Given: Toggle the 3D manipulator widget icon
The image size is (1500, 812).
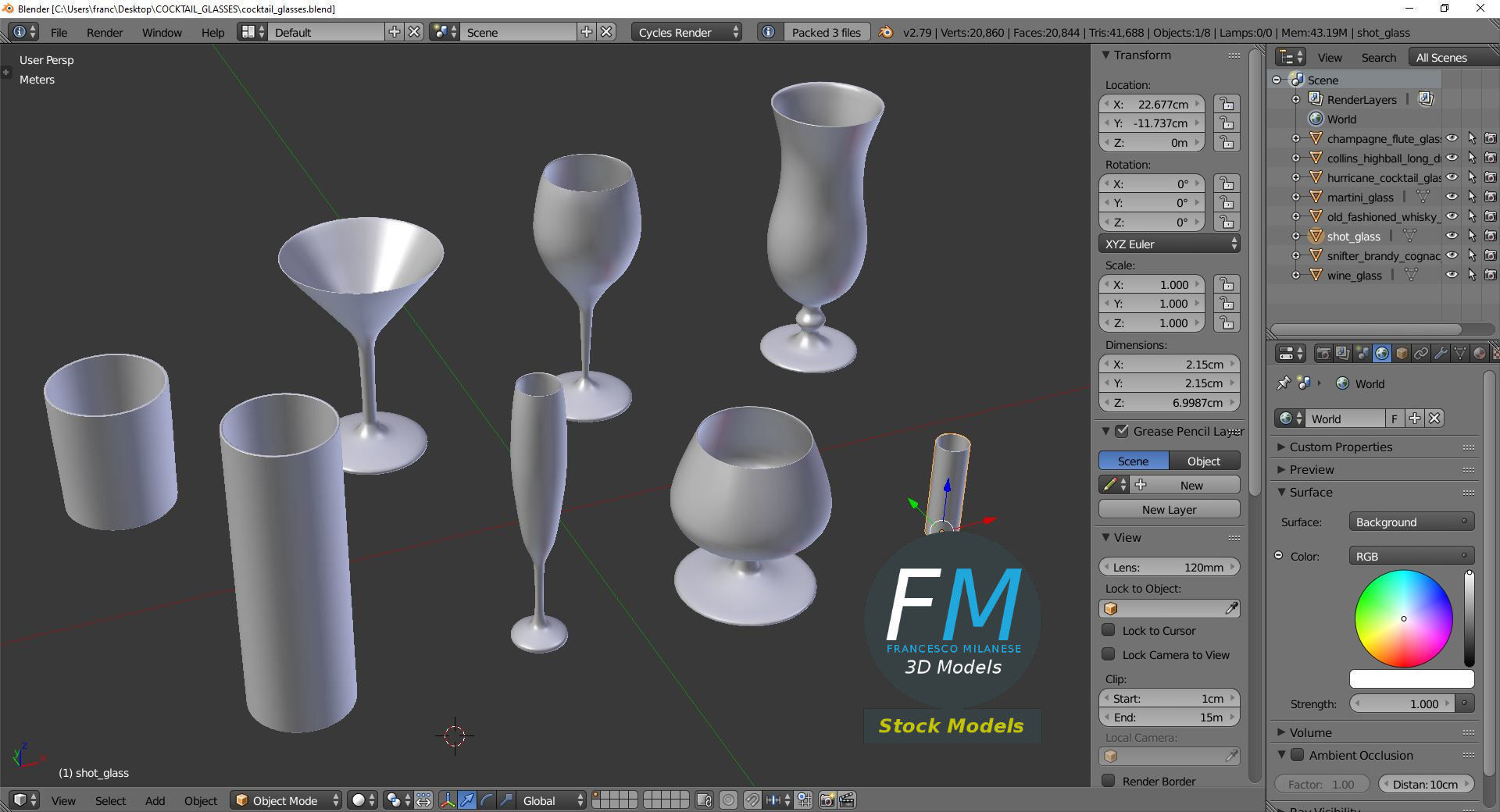Looking at the screenshot, I should (x=448, y=800).
